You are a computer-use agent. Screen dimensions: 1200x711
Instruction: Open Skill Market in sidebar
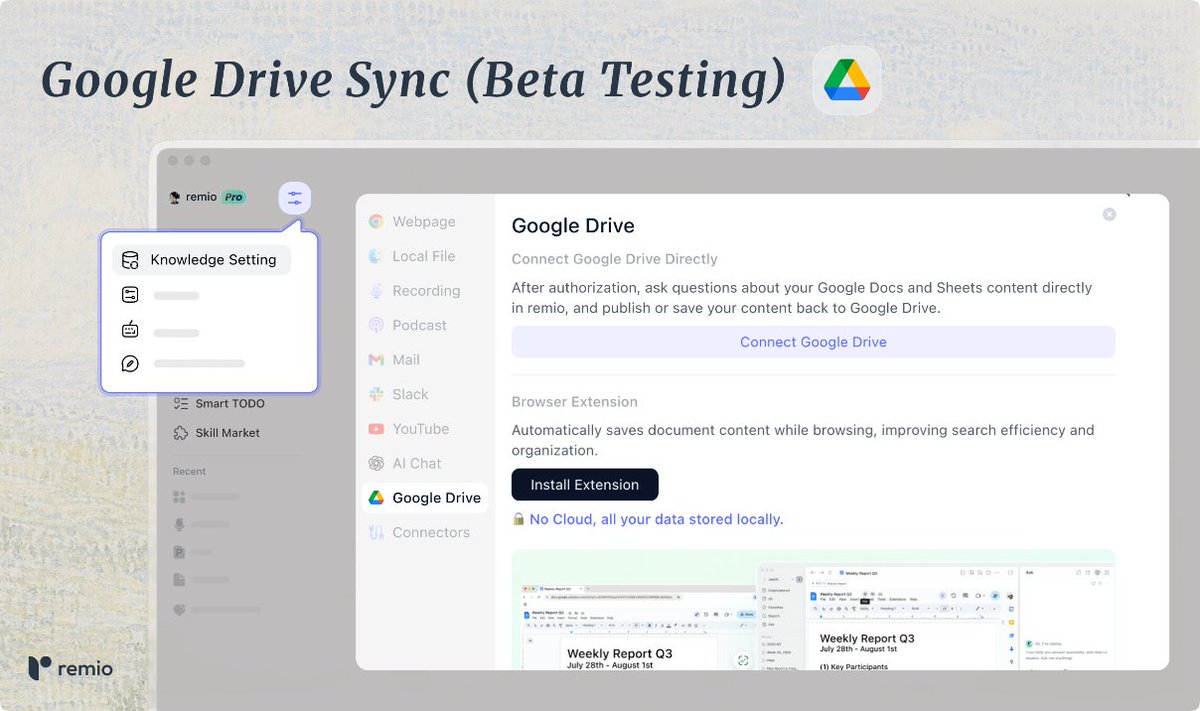click(x=216, y=433)
